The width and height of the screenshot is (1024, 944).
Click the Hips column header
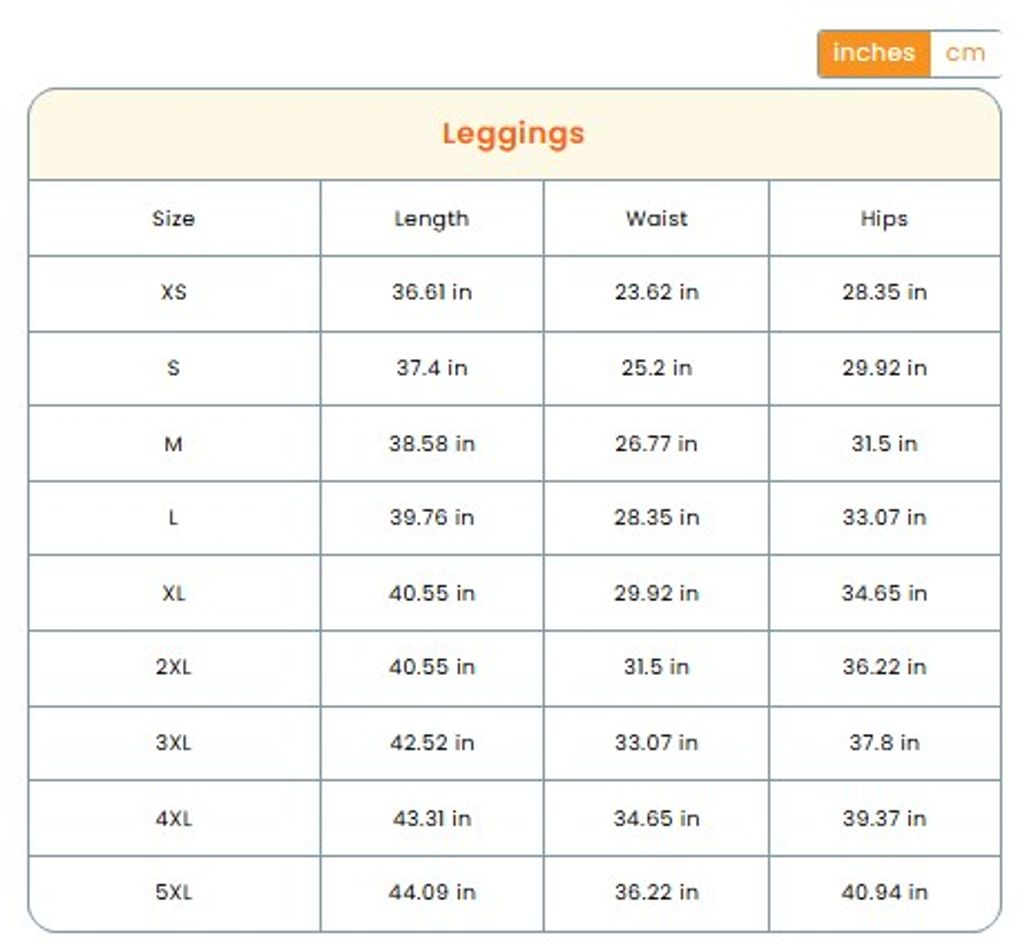tap(884, 218)
